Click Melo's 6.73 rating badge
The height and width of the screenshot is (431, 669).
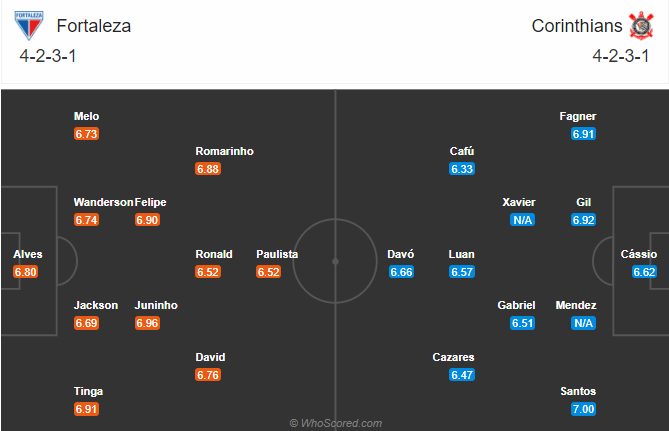[x=87, y=134]
